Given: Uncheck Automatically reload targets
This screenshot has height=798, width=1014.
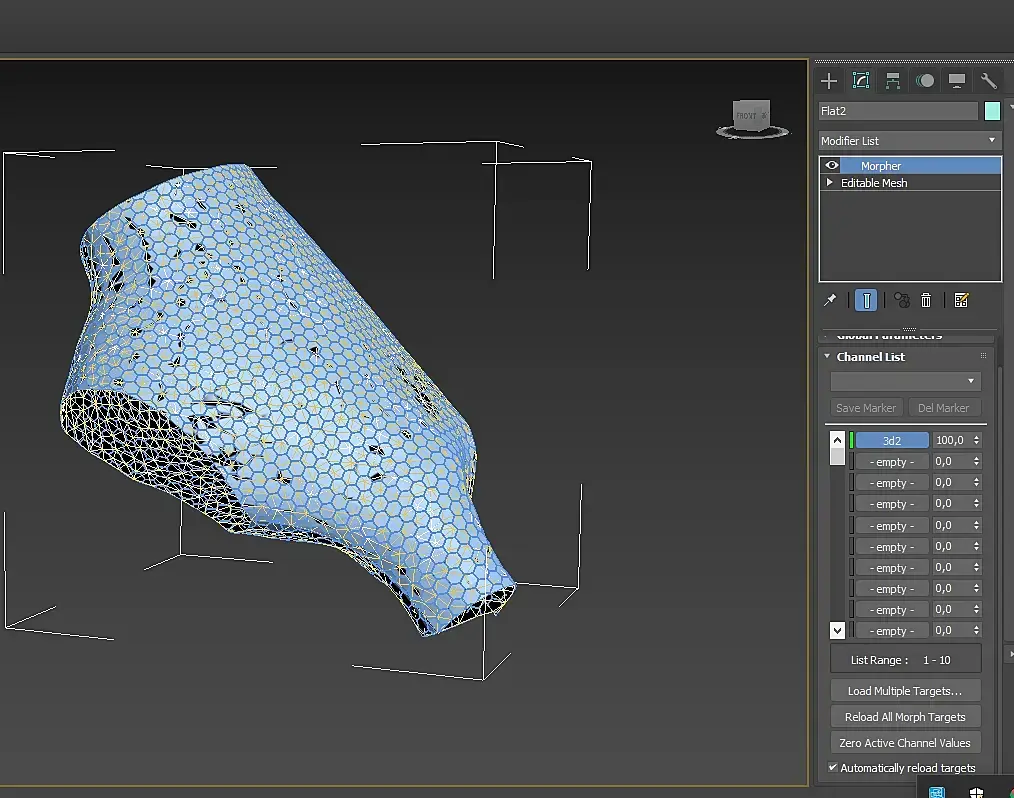Looking at the screenshot, I should [834, 768].
